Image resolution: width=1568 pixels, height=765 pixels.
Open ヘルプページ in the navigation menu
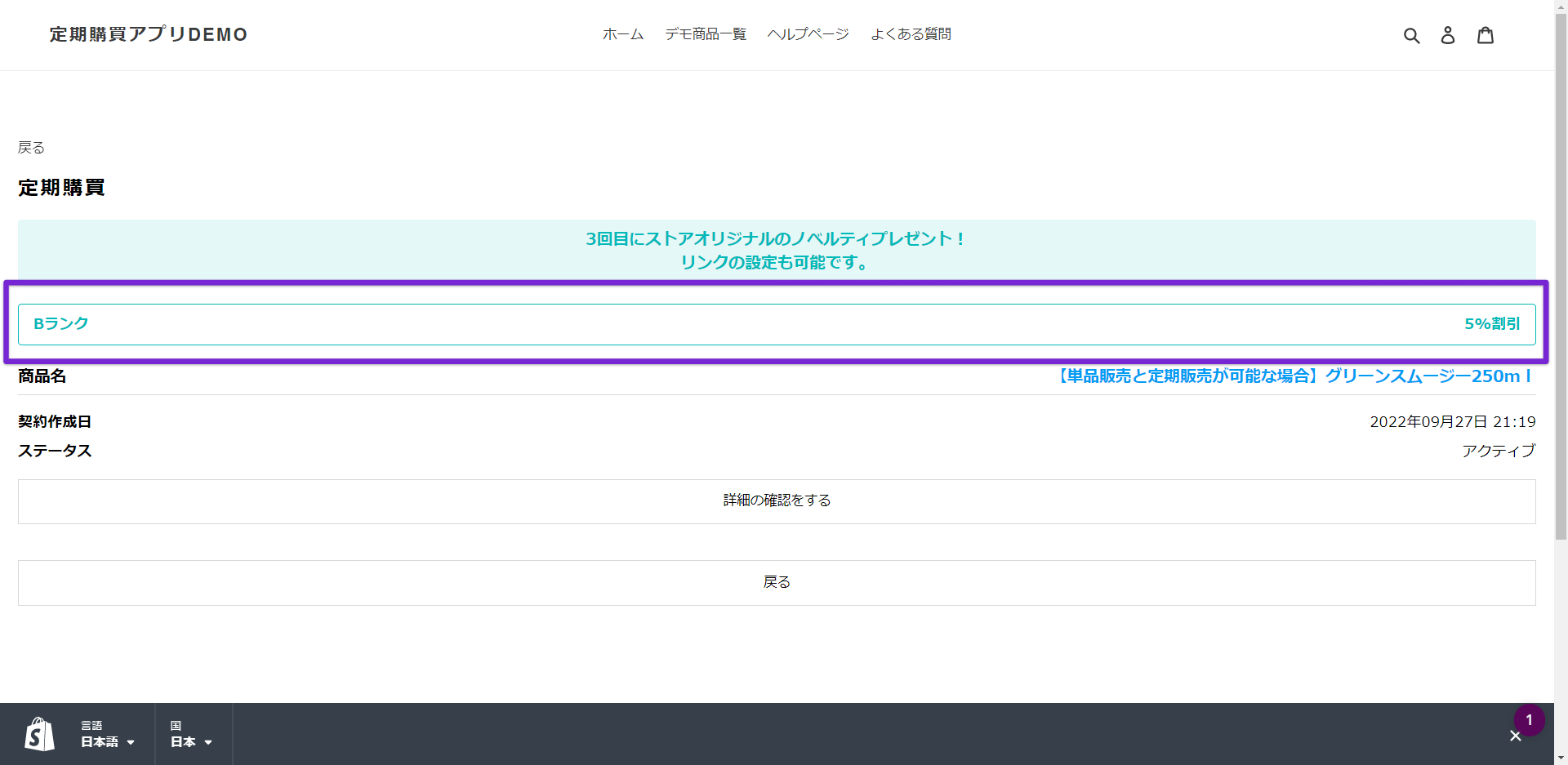(x=808, y=34)
